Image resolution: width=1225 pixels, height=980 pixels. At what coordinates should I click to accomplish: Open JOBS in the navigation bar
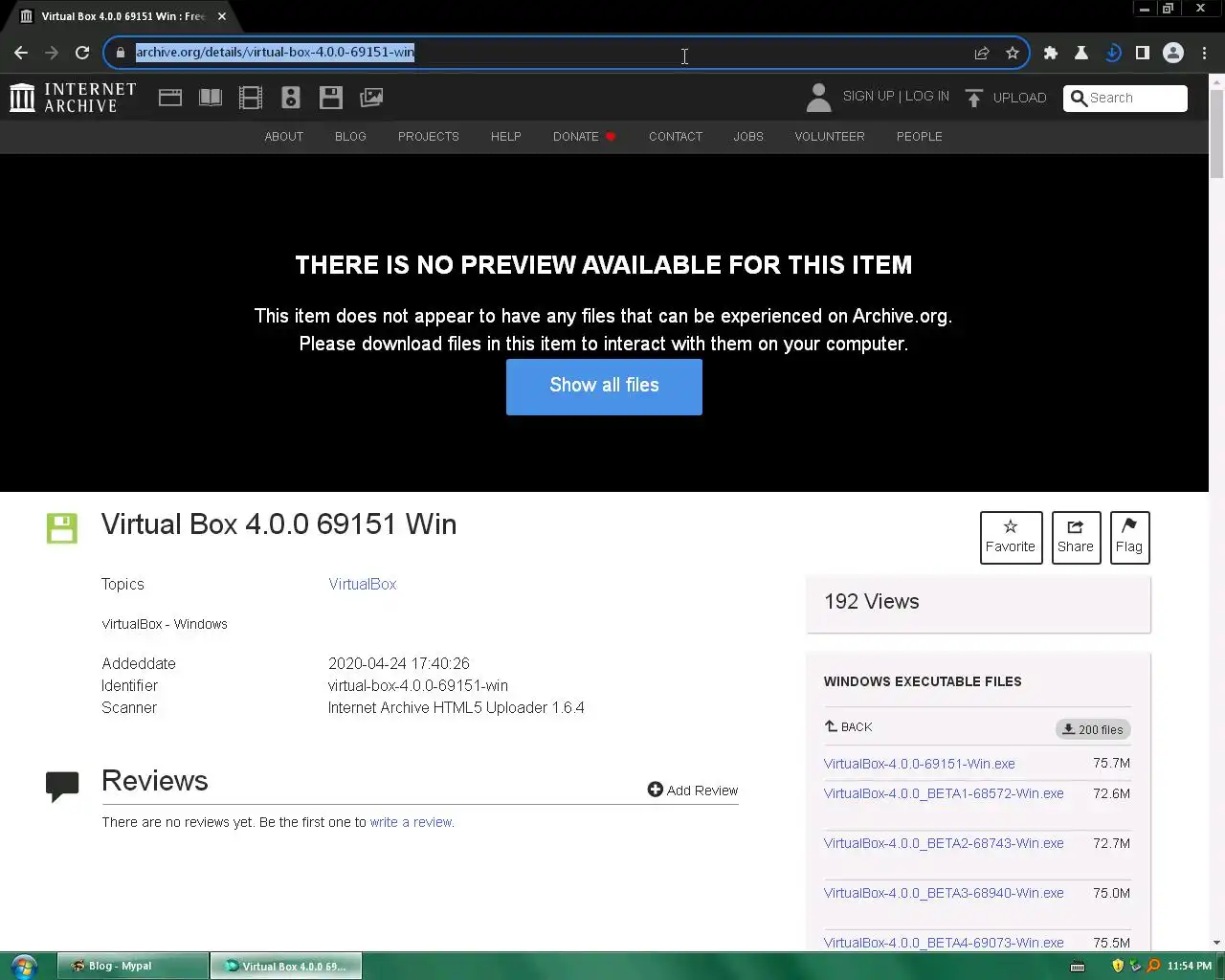748,137
